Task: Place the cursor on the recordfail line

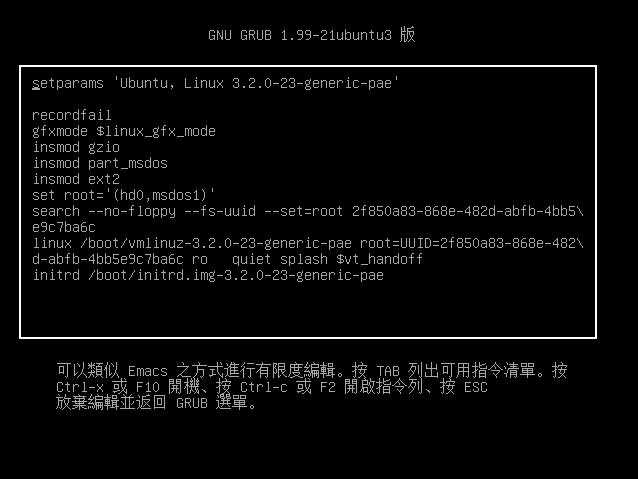Action: [x=72, y=115]
